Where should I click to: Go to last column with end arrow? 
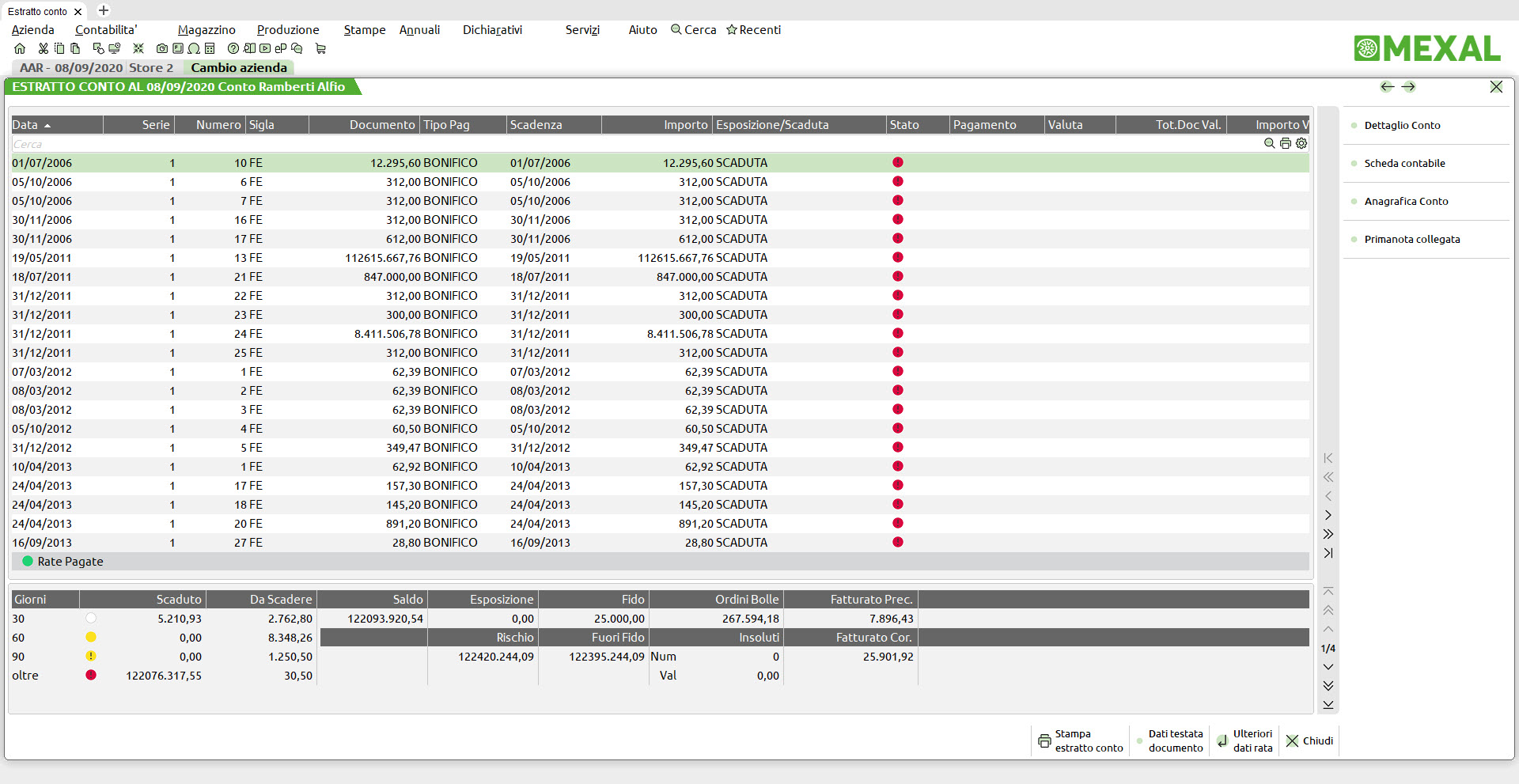click(1328, 553)
